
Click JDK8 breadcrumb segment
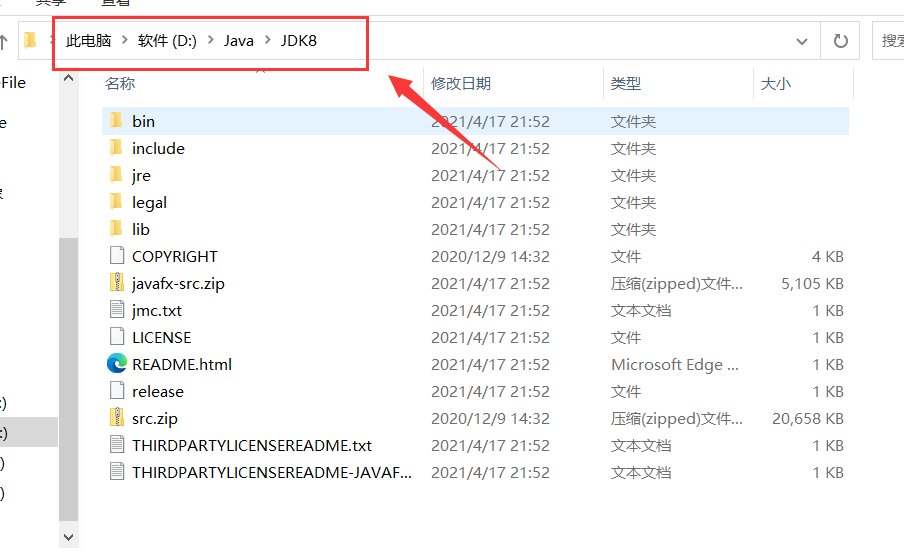point(299,41)
